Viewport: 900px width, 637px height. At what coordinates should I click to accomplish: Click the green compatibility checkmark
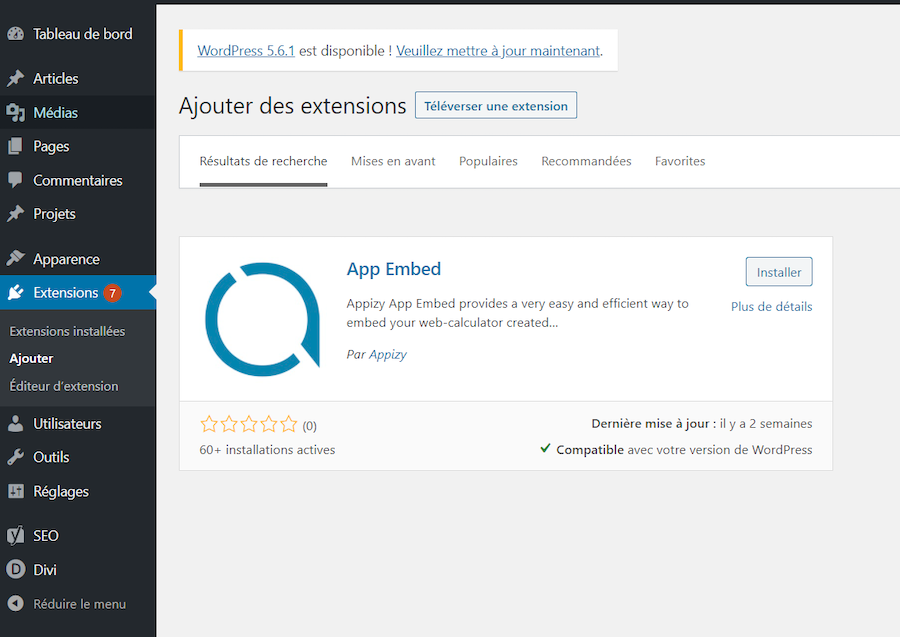point(545,448)
